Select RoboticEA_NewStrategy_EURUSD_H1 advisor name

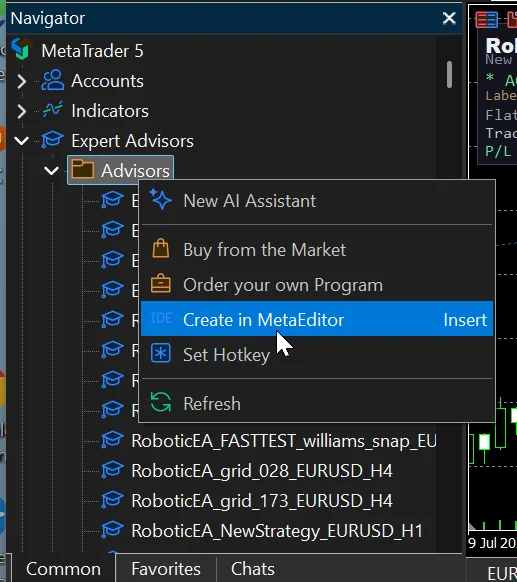(x=277, y=531)
